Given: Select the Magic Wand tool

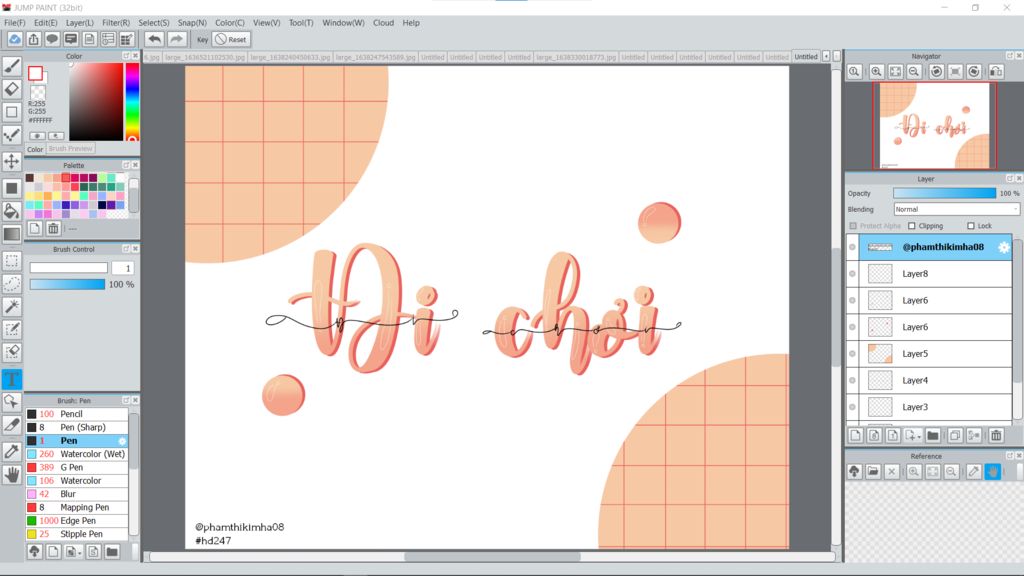Looking at the screenshot, I should point(12,306).
